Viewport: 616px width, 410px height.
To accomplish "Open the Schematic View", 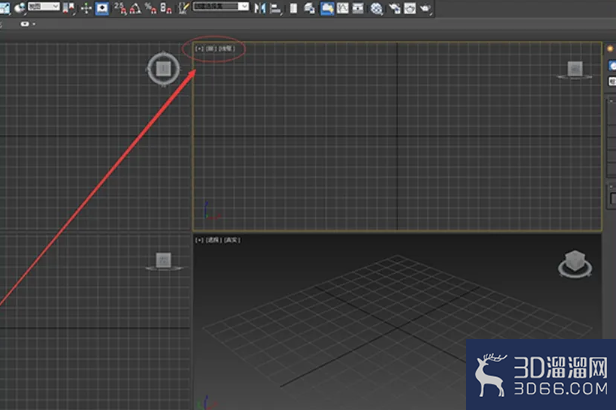I will [x=358, y=8].
